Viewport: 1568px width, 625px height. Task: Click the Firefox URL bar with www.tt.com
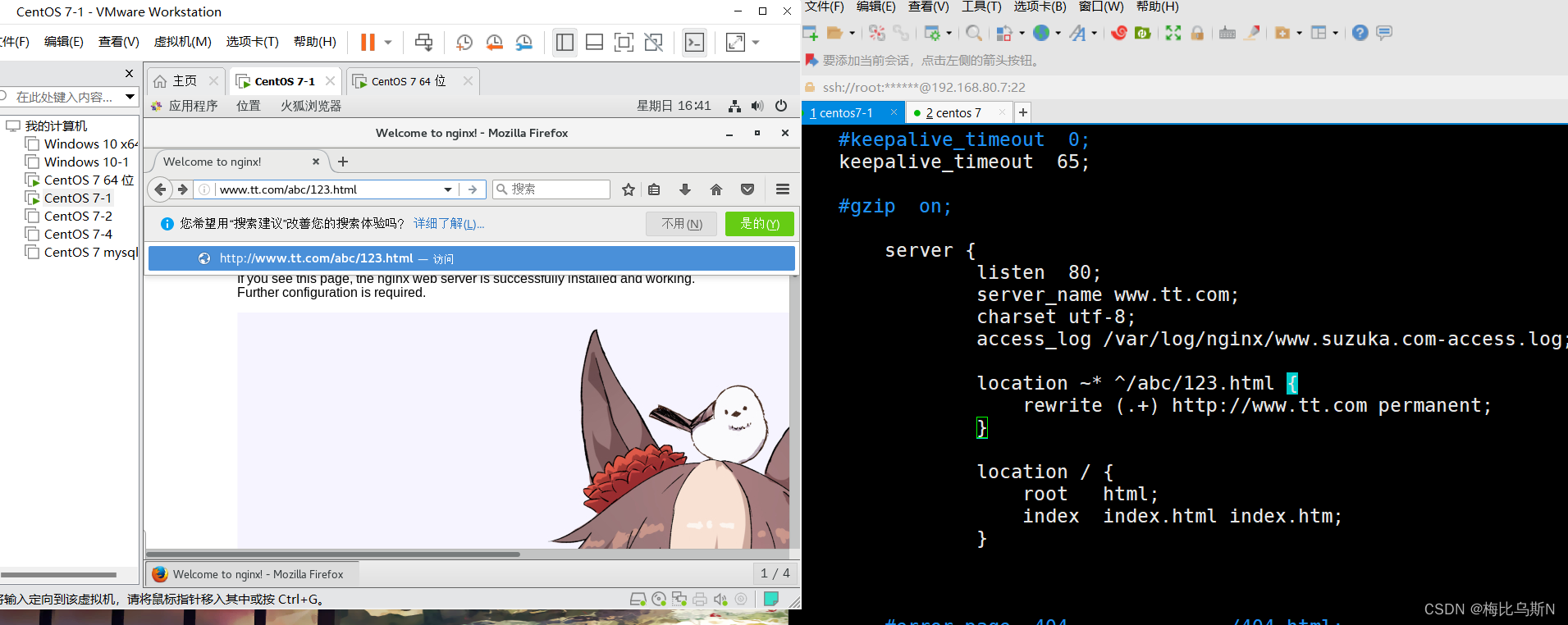(x=328, y=189)
